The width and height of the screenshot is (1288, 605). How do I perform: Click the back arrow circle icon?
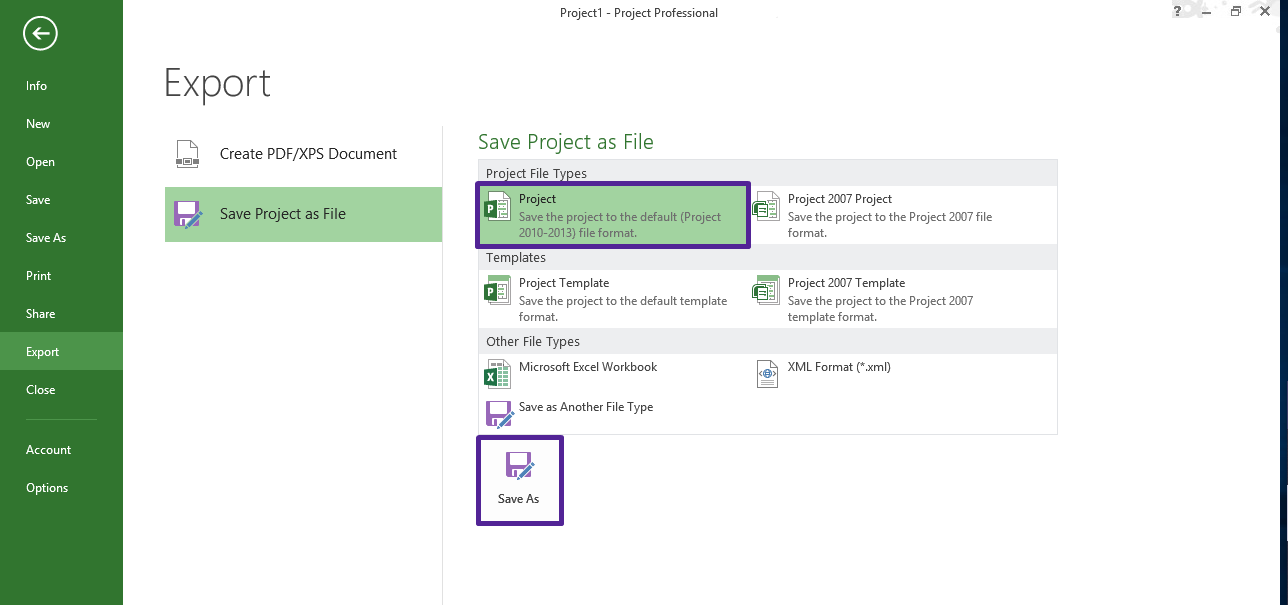[x=41, y=34]
